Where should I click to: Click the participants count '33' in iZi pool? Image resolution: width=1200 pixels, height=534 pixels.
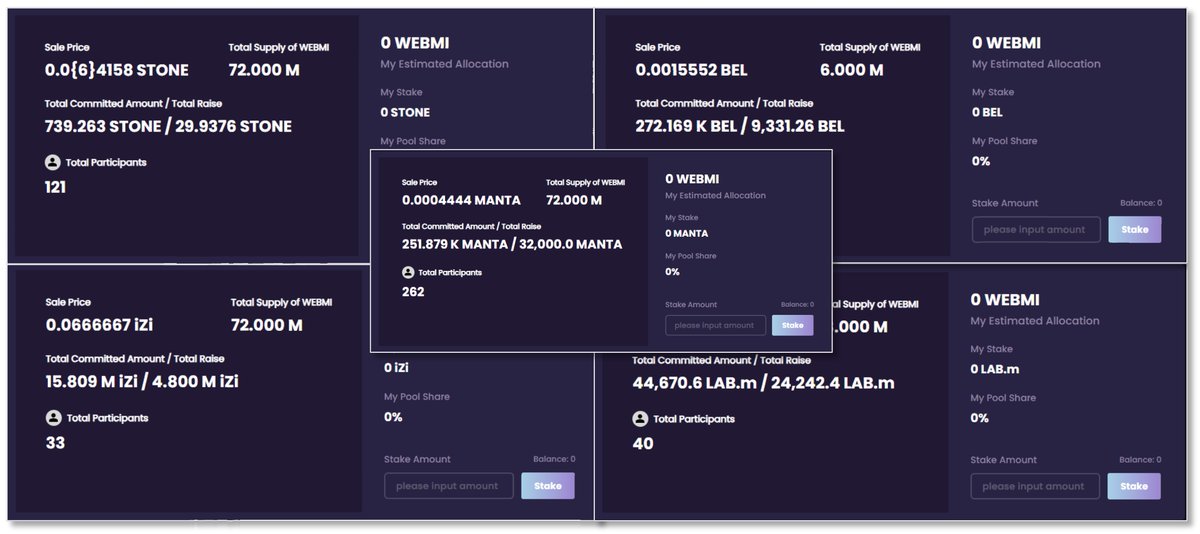tap(55, 442)
